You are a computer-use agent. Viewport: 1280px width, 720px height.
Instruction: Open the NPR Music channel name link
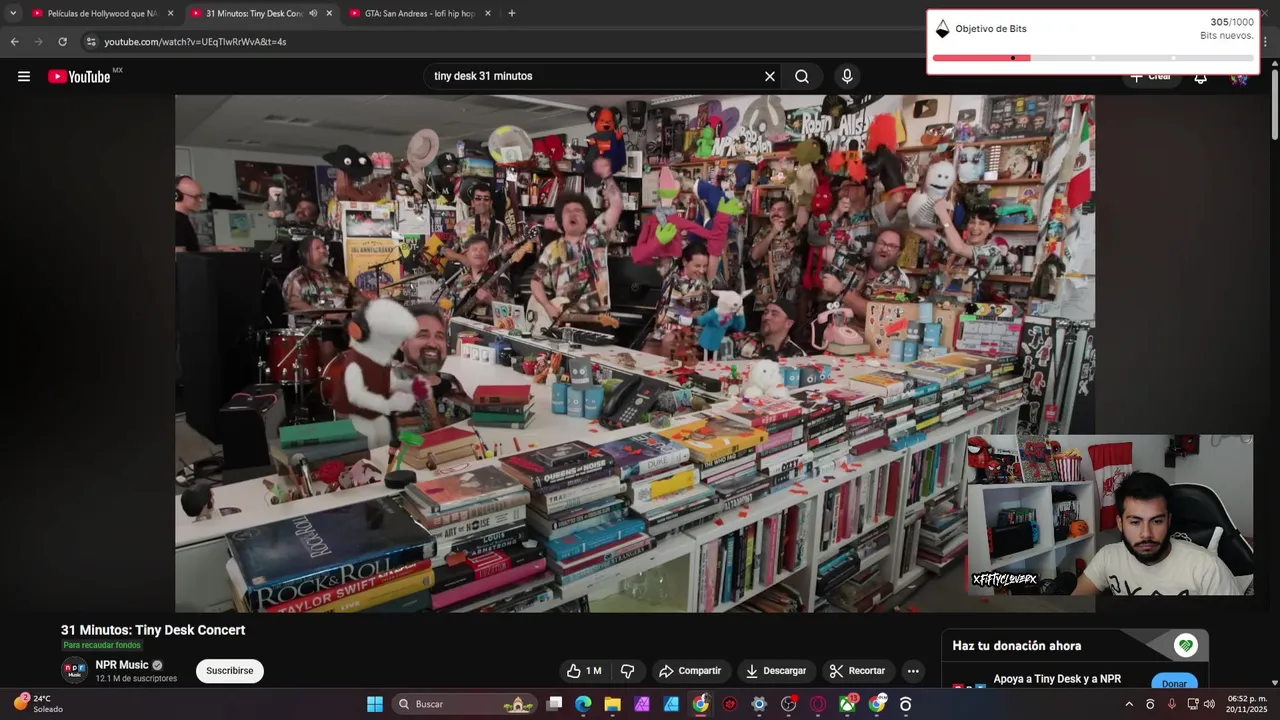122,665
